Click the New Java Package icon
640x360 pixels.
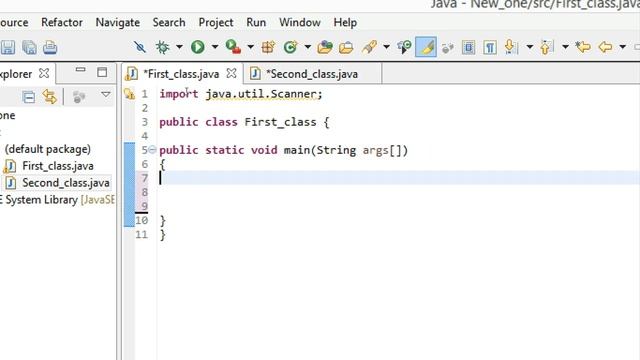(x=268, y=47)
